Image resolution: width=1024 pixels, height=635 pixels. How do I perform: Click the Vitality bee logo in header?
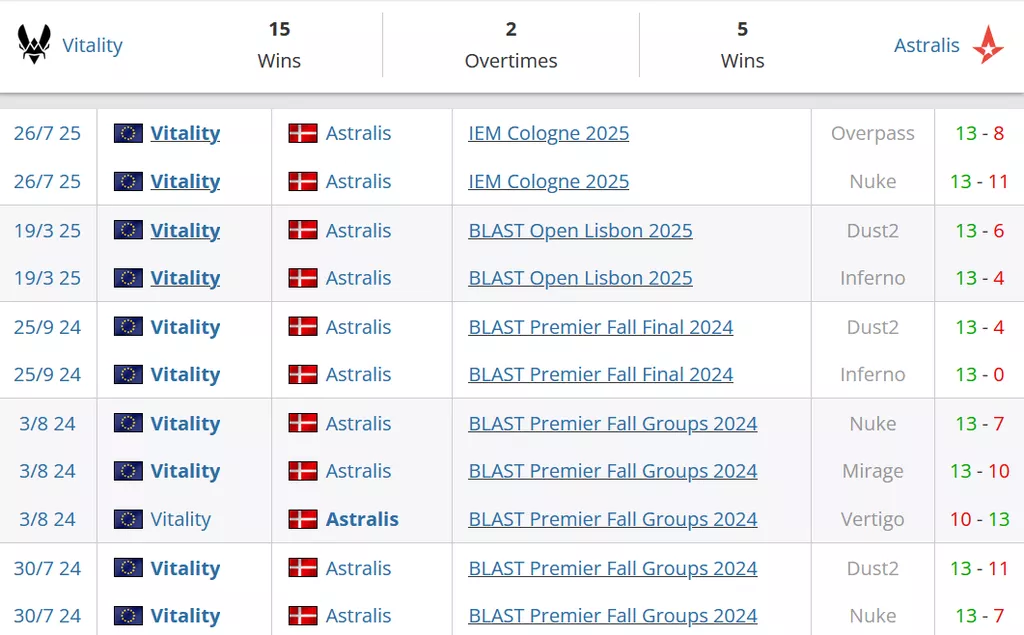click(x=34, y=45)
